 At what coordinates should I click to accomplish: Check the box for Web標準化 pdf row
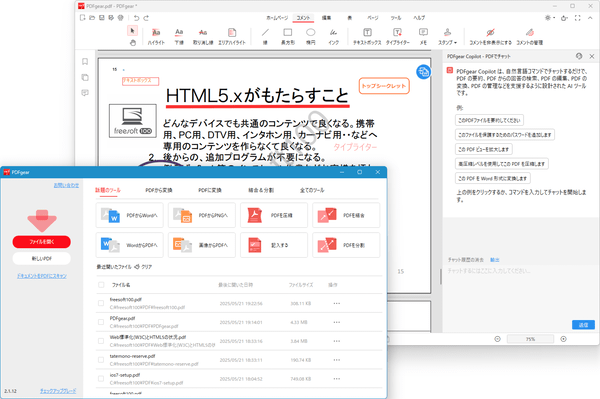[x=101, y=341]
